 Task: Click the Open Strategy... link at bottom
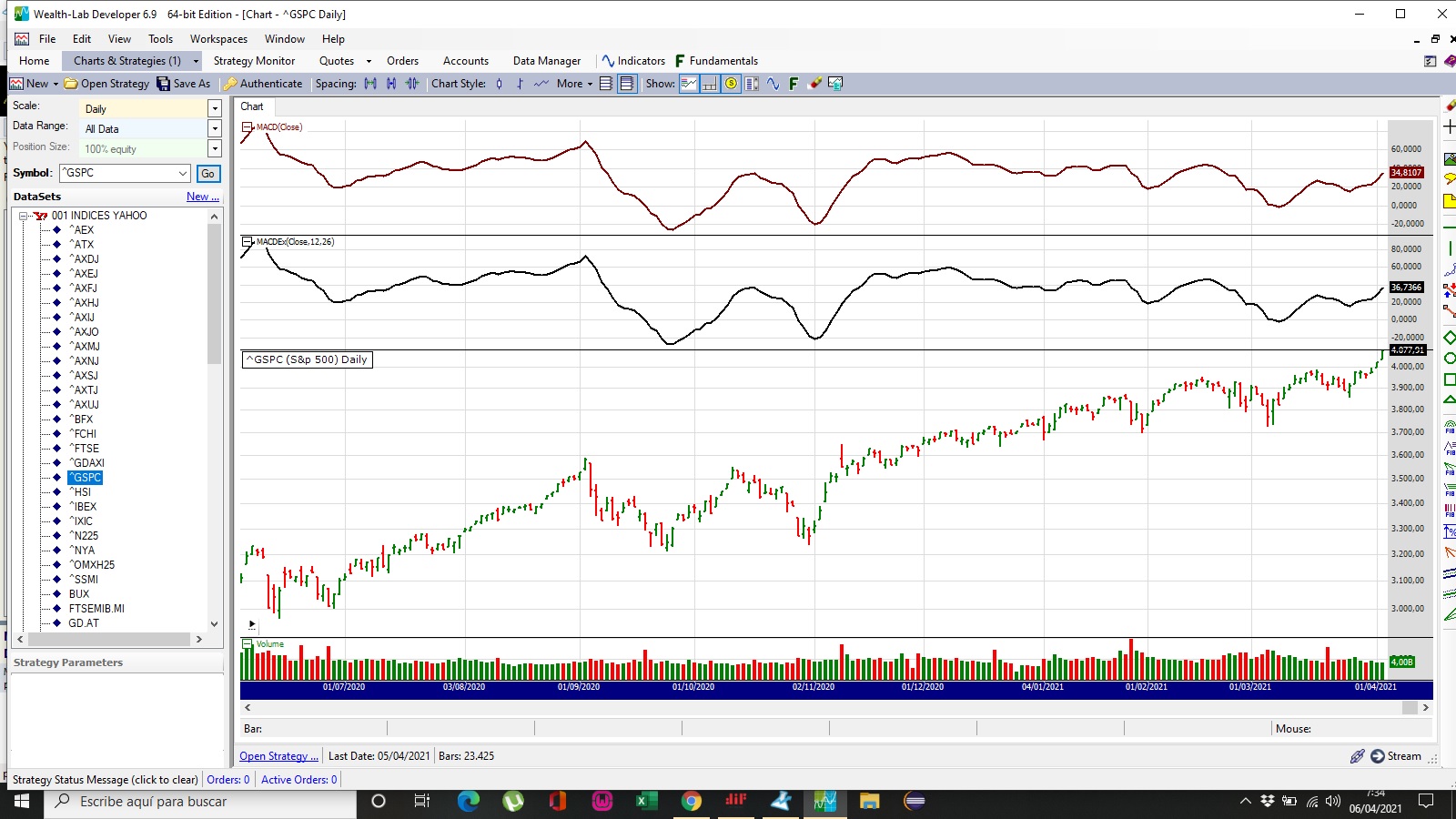(x=278, y=756)
